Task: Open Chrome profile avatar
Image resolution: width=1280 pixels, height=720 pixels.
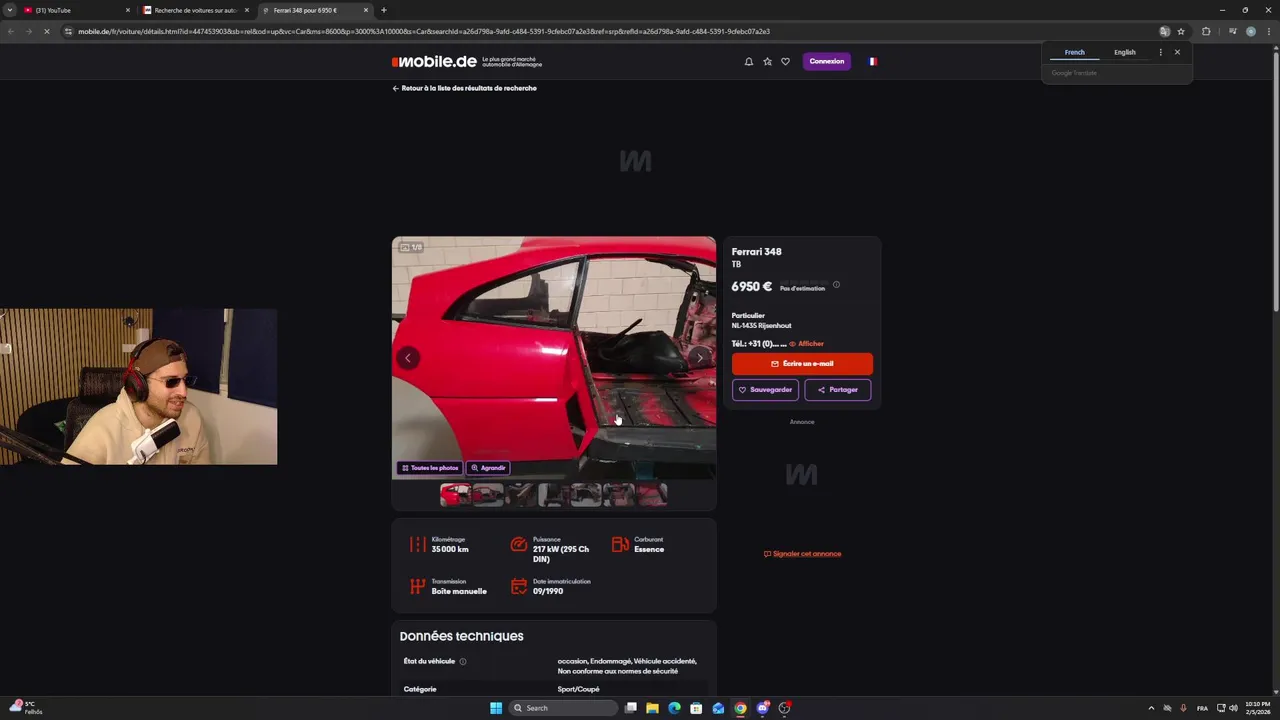Action: point(1251,31)
